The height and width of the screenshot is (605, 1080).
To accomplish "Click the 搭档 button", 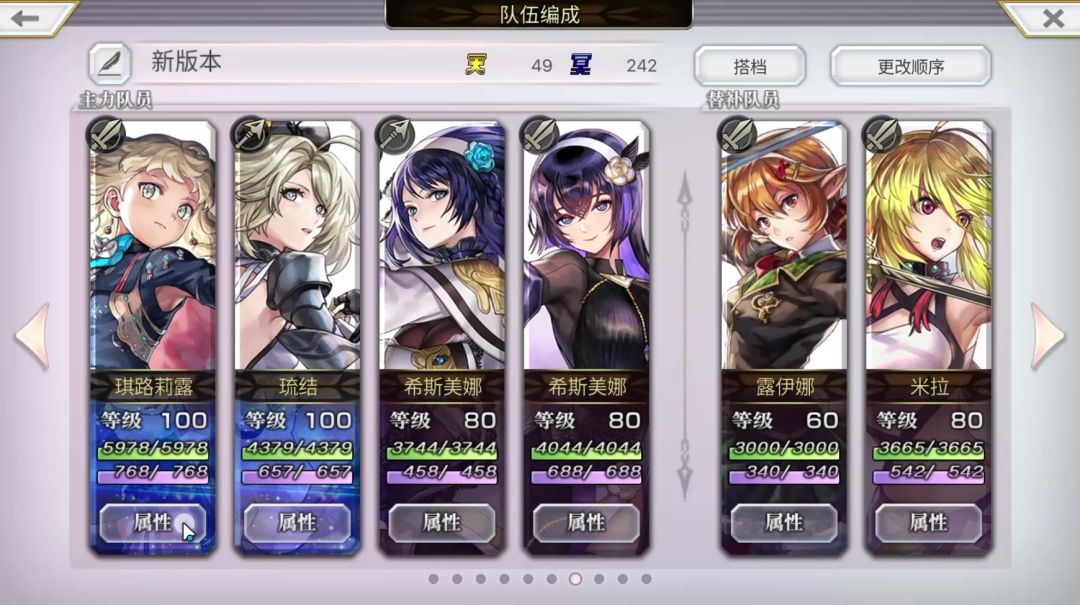I will [x=750, y=66].
